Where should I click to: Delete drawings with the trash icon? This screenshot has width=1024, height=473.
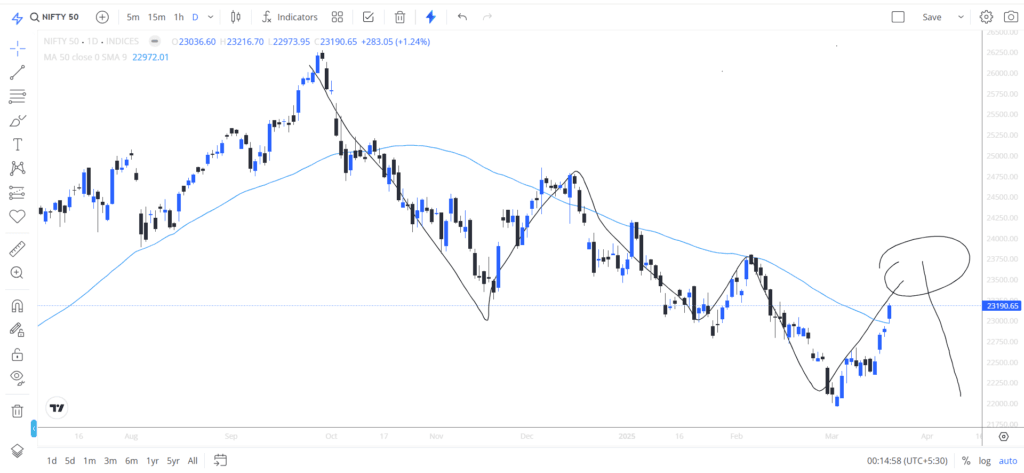[x=18, y=411]
